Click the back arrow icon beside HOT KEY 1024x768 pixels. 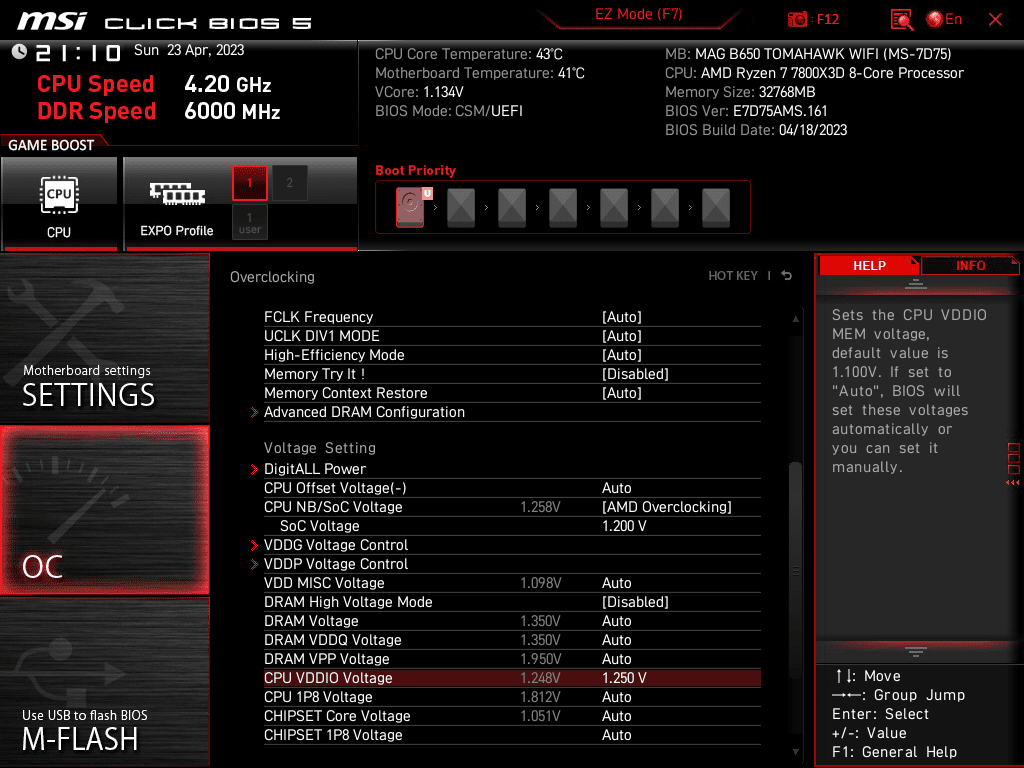787,276
